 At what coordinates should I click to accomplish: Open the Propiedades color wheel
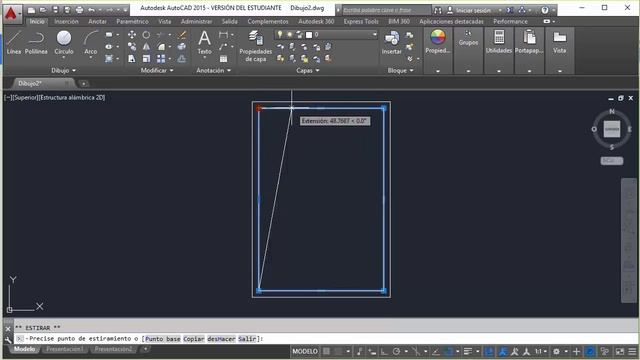coord(438,37)
